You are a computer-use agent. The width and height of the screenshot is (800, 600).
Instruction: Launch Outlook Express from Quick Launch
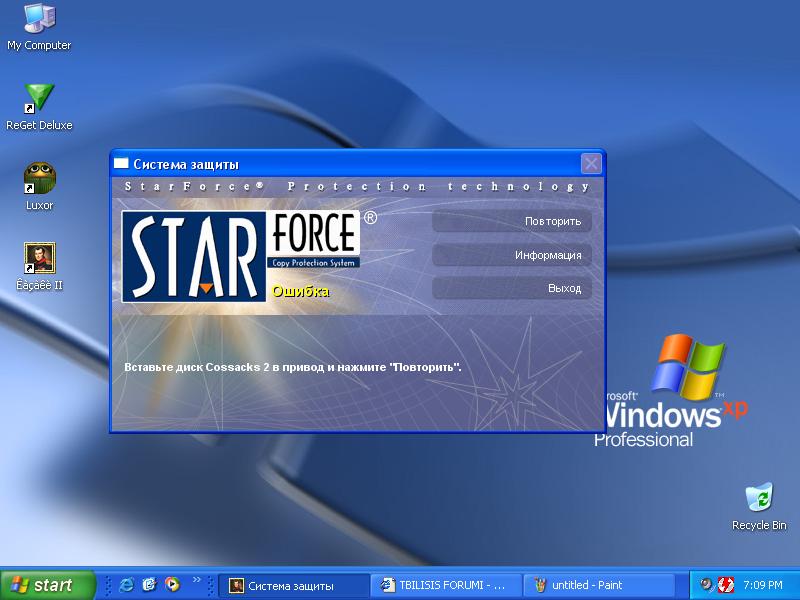pos(149,585)
